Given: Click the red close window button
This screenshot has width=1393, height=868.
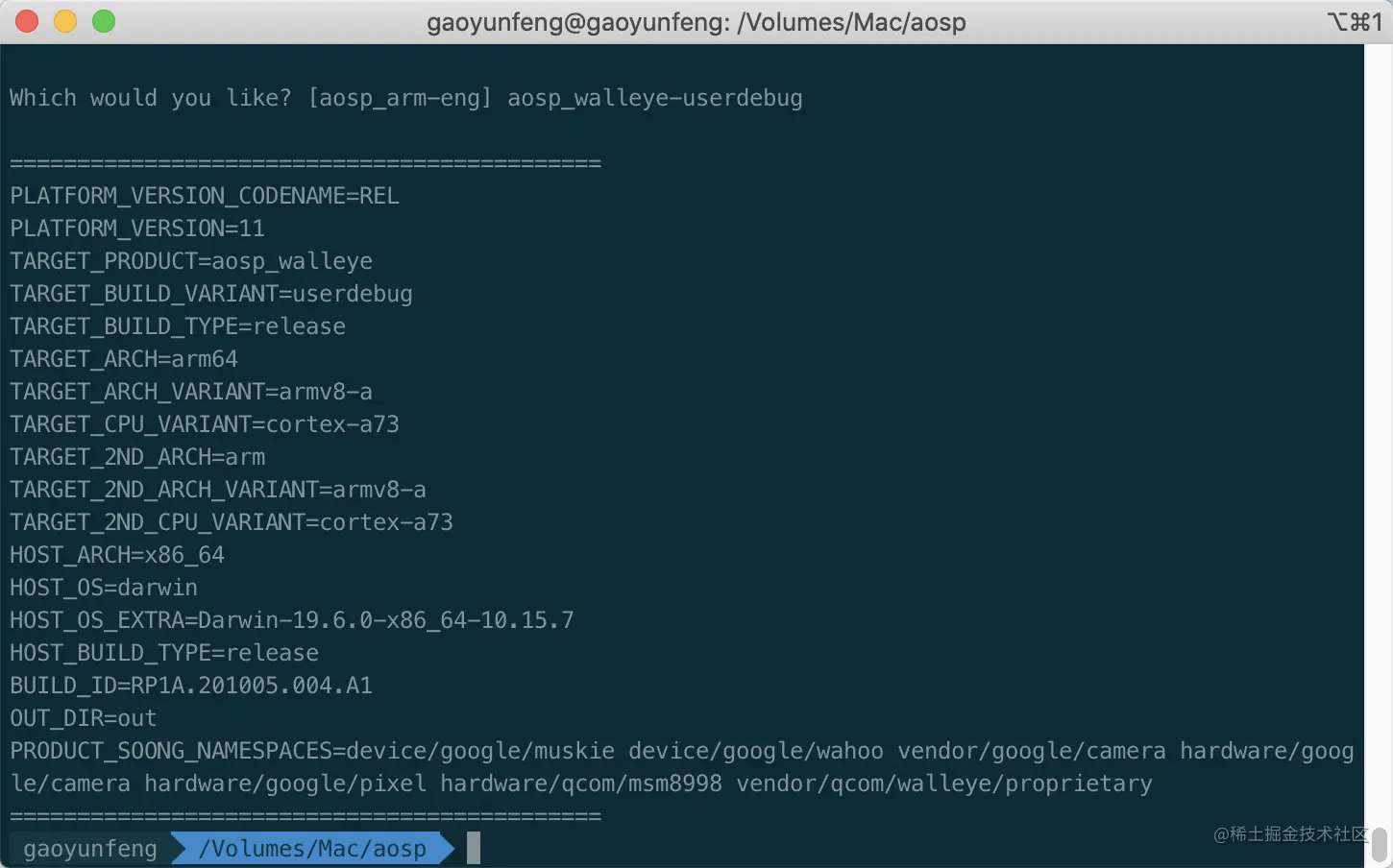Looking at the screenshot, I should pyautogui.click(x=27, y=21).
